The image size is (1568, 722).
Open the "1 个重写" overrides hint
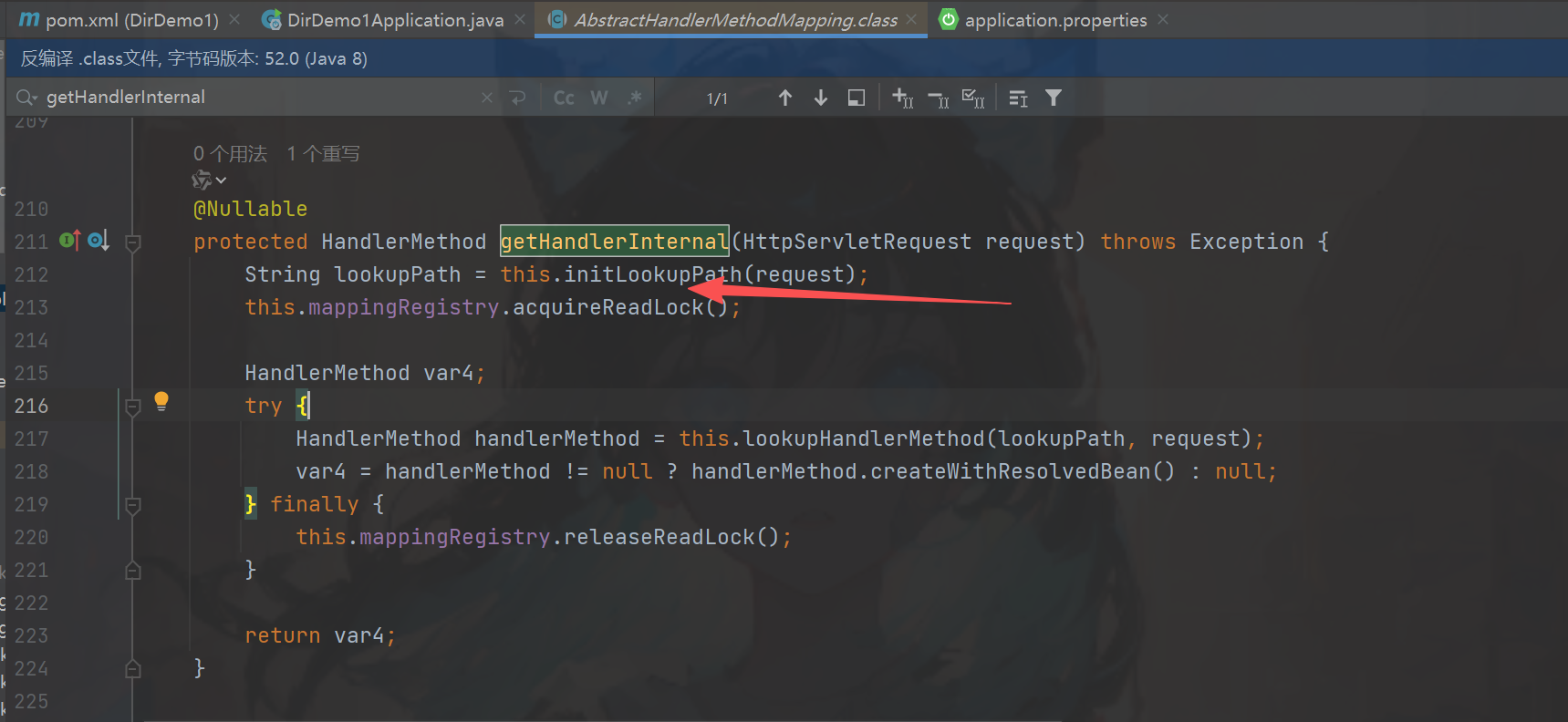click(x=323, y=154)
